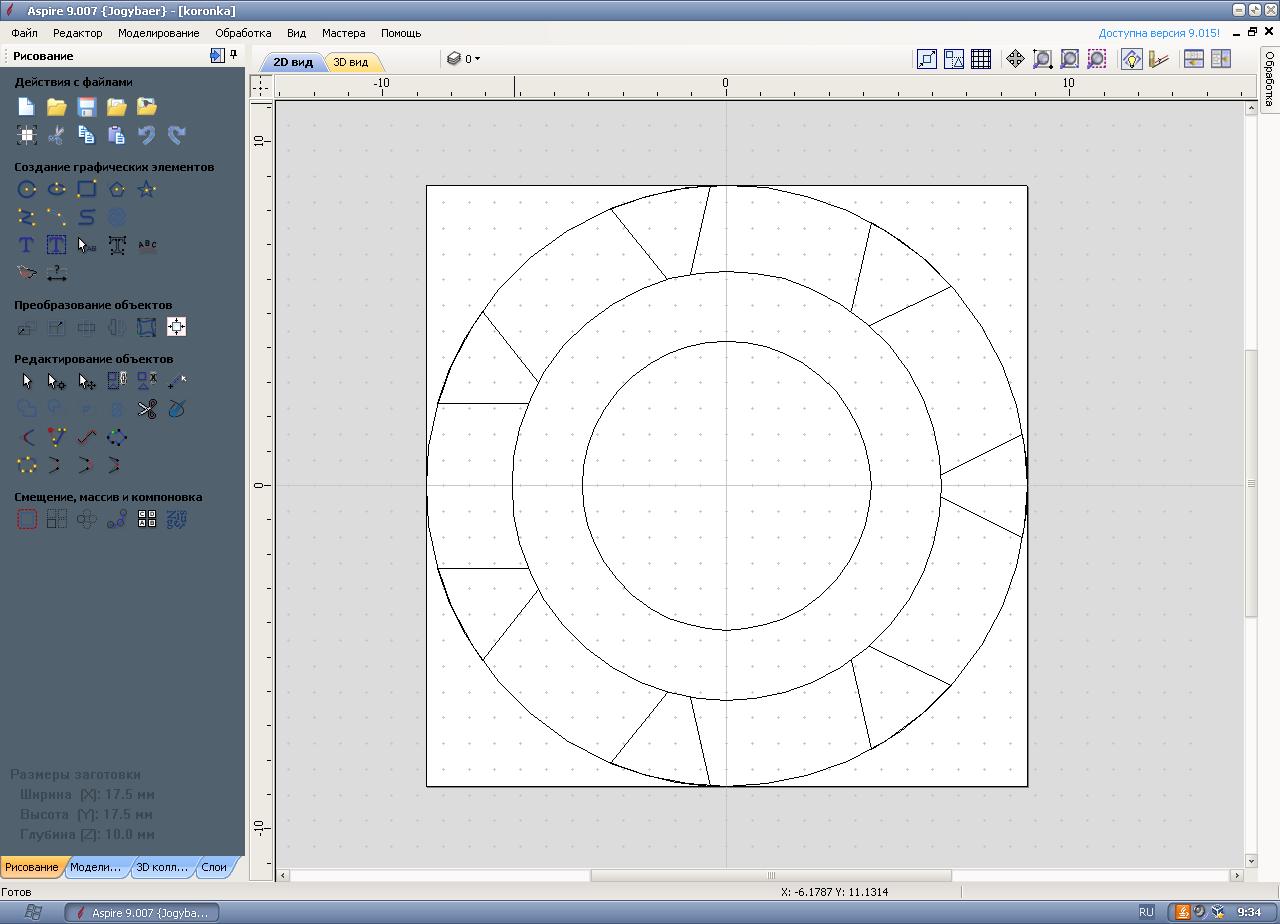Select the scissors Trim Vectors tool
Viewport: 1280px width, 924px height.
(147, 409)
